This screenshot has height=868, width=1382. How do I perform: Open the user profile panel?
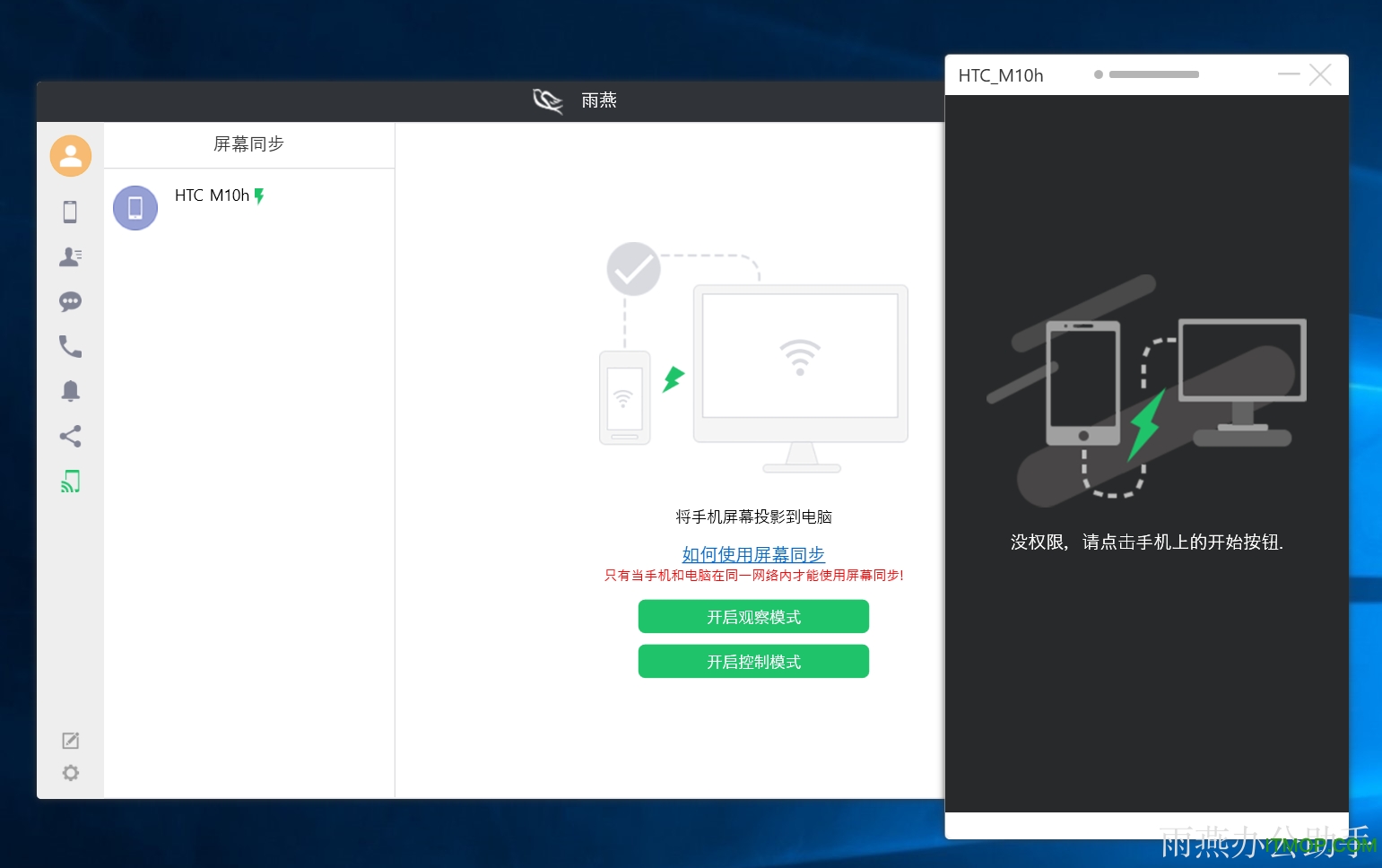click(x=70, y=155)
